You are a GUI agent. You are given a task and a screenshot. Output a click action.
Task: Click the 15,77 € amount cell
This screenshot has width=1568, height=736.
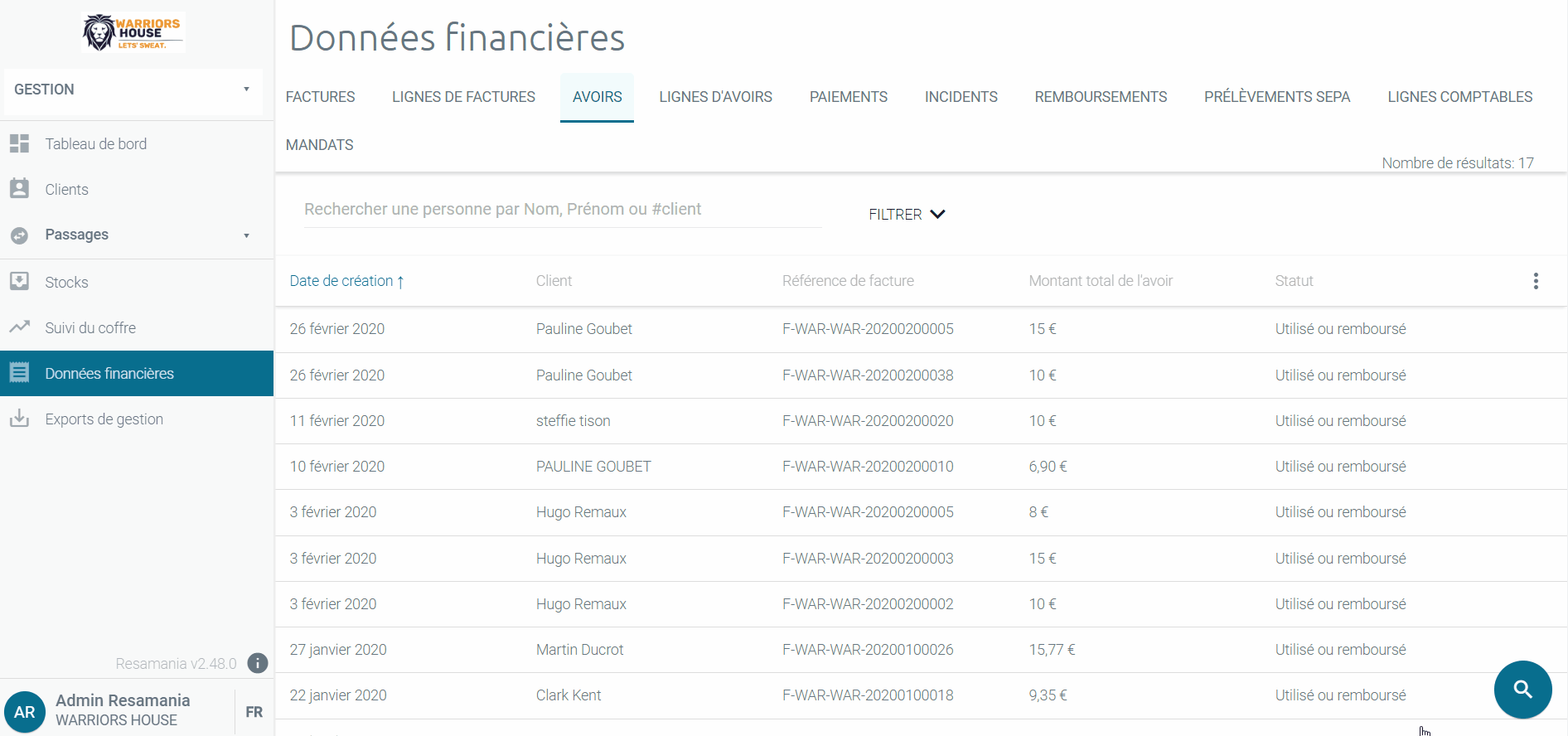click(x=1052, y=650)
